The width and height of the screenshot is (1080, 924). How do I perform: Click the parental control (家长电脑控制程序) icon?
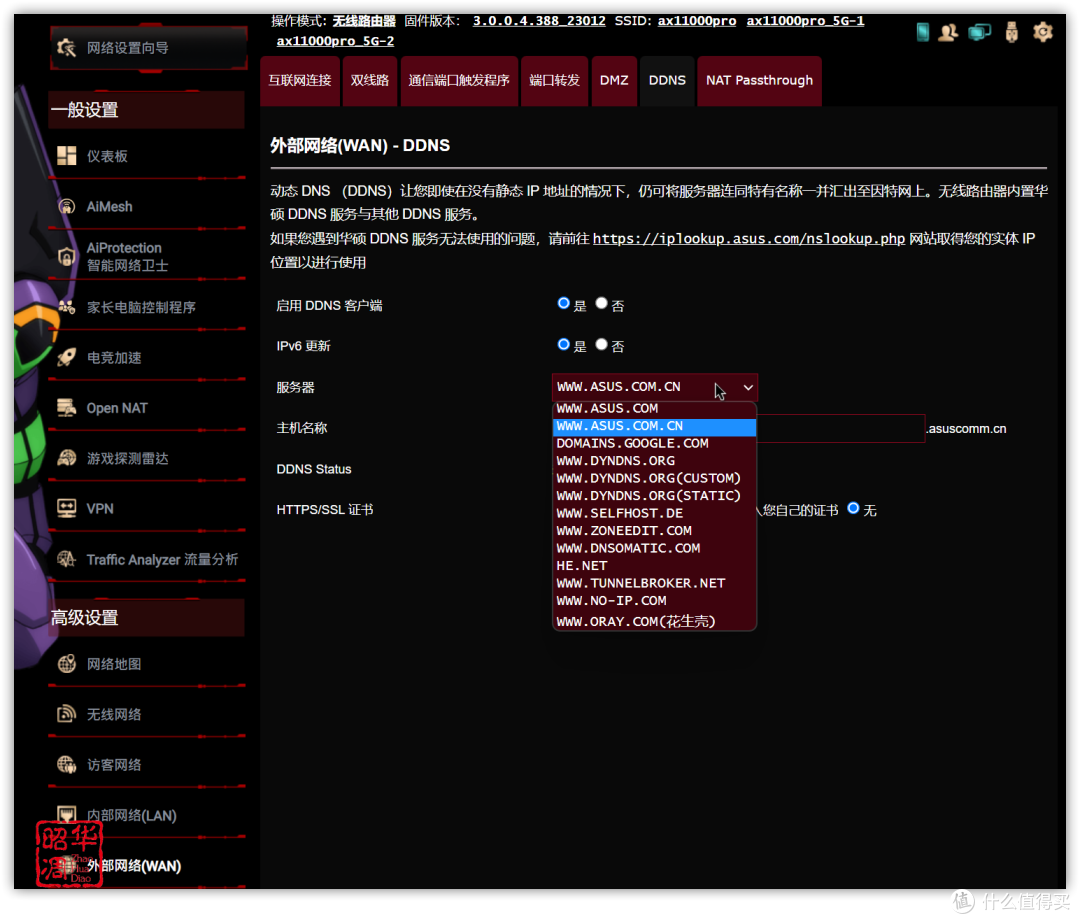[67, 307]
